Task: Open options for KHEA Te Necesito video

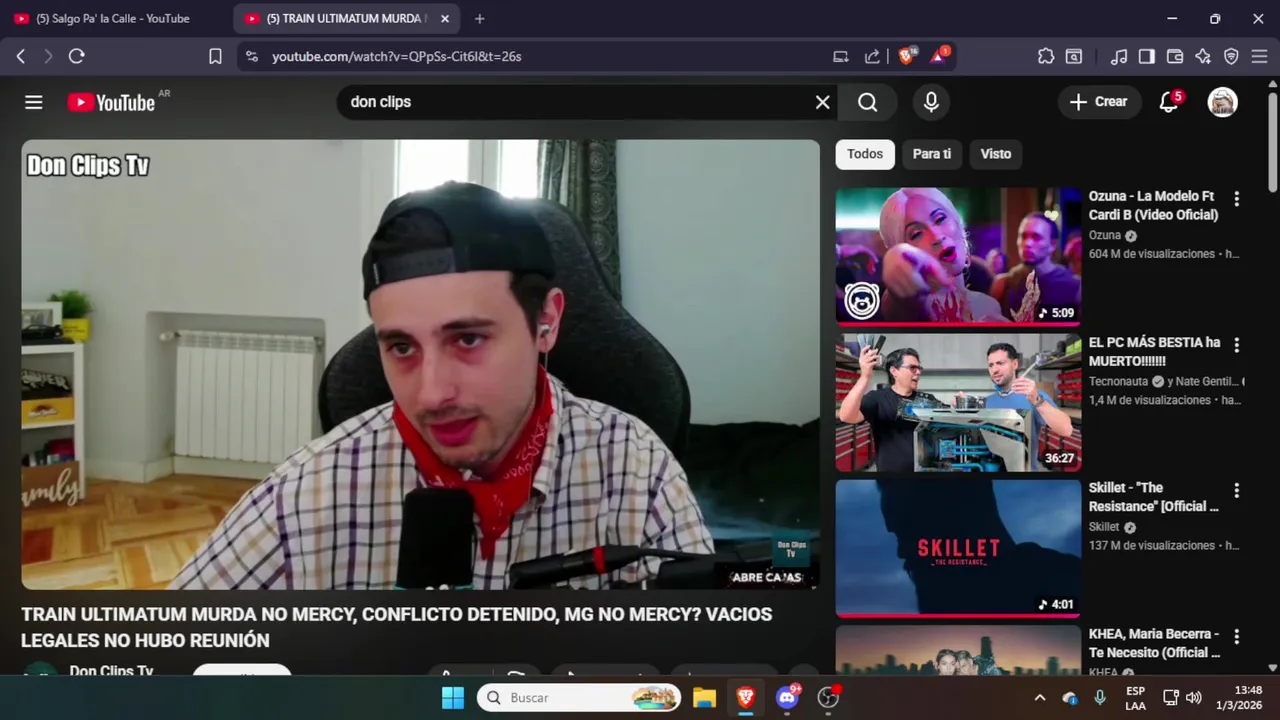Action: 1236,637
